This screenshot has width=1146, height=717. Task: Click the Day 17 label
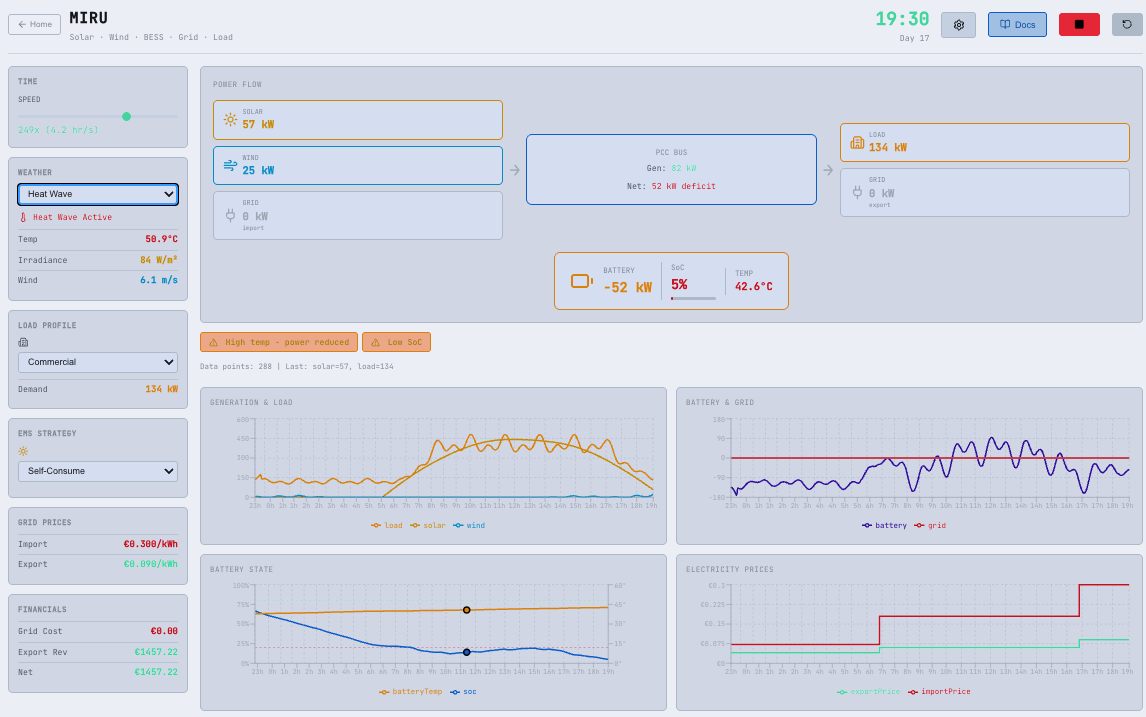pos(914,38)
